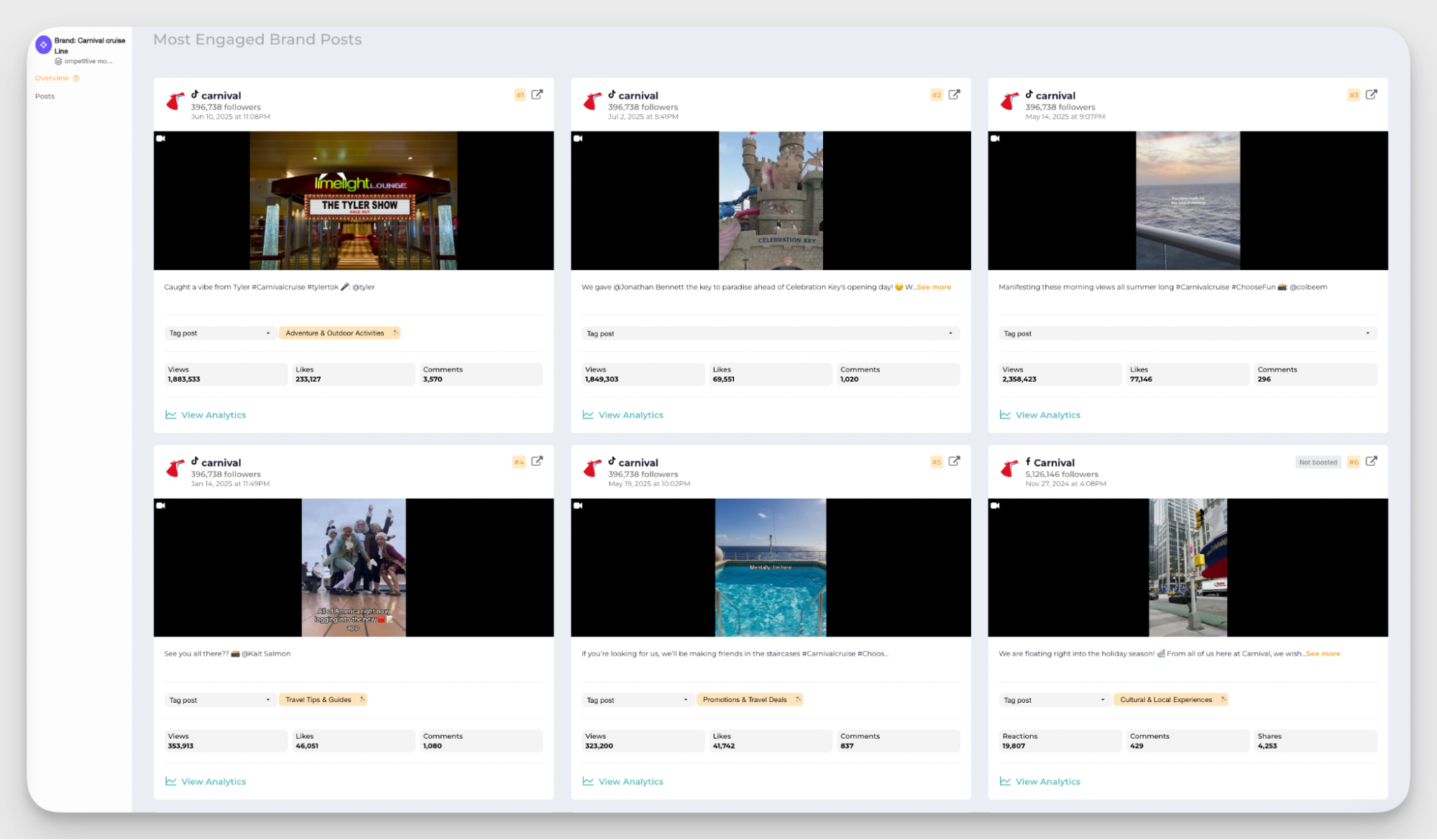Viewport: 1437px width, 840px height.
Task: Click the Overview help question icon
Action: [x=76, y=78]
